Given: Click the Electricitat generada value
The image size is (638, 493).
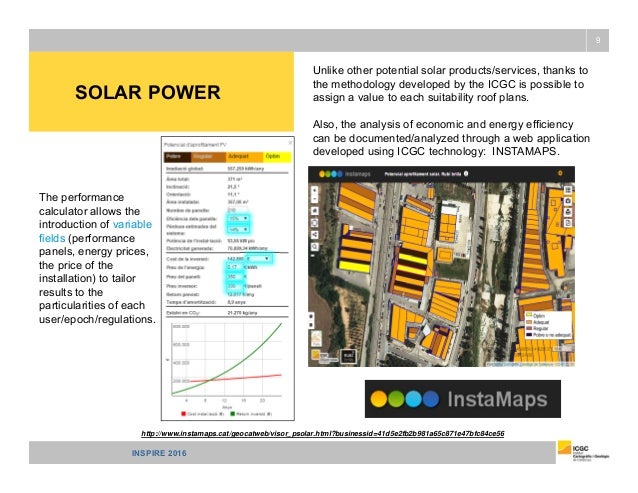Looking at the screenshot, I should pos(247,248).
